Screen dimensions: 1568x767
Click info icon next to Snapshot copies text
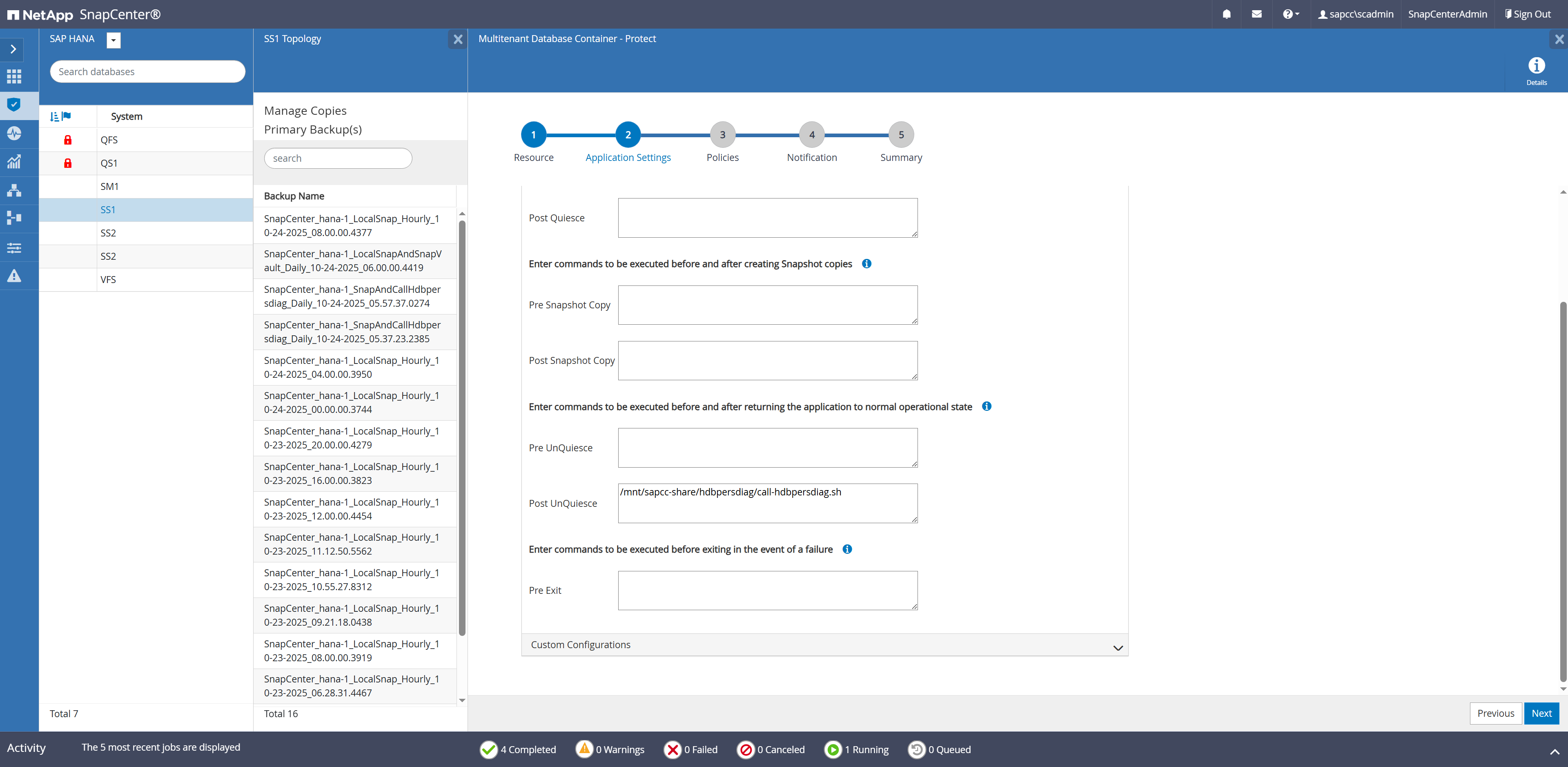click(866, 263)
